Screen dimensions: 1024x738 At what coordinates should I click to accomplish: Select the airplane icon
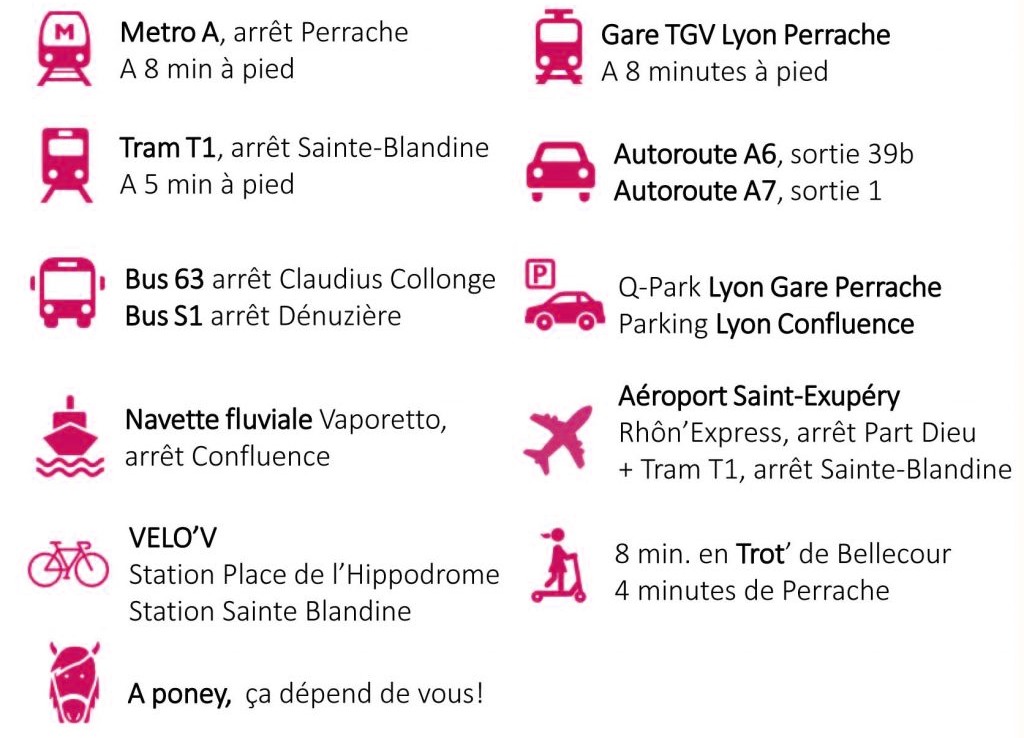(559, 440)
